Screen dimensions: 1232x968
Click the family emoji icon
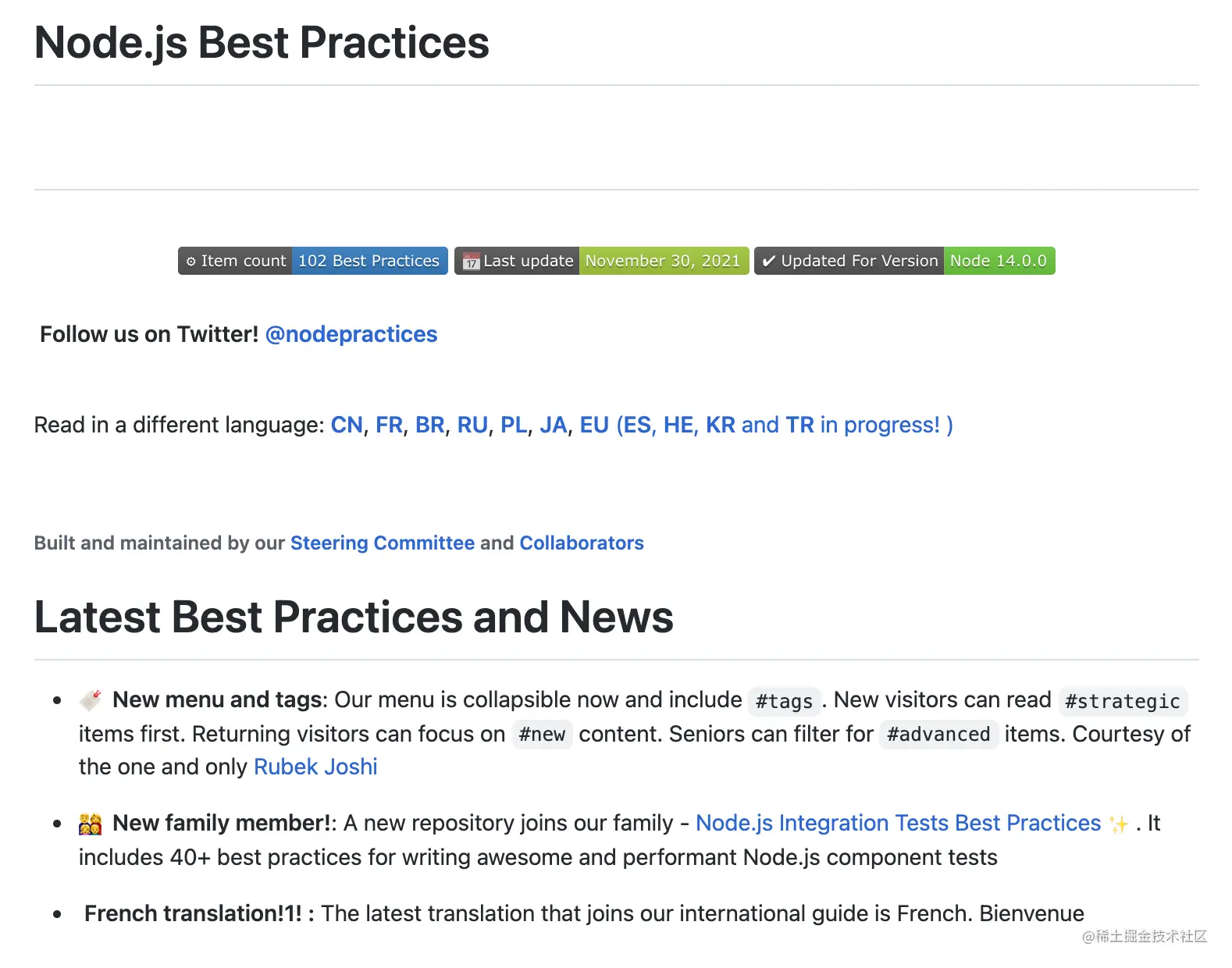tap(91, 824)
